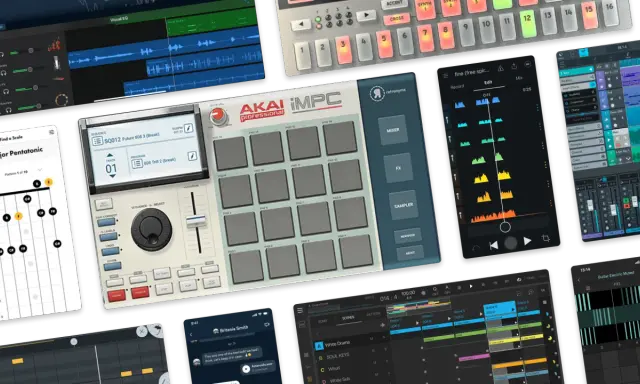Go back with chevron in chat app

pos(191,335)
